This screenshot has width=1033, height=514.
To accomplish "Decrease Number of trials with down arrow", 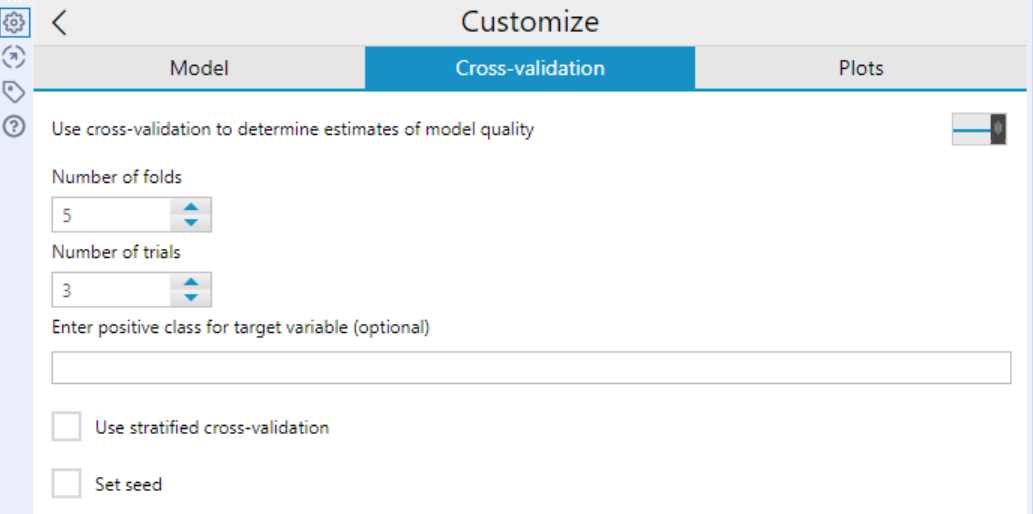I will 191,297.
